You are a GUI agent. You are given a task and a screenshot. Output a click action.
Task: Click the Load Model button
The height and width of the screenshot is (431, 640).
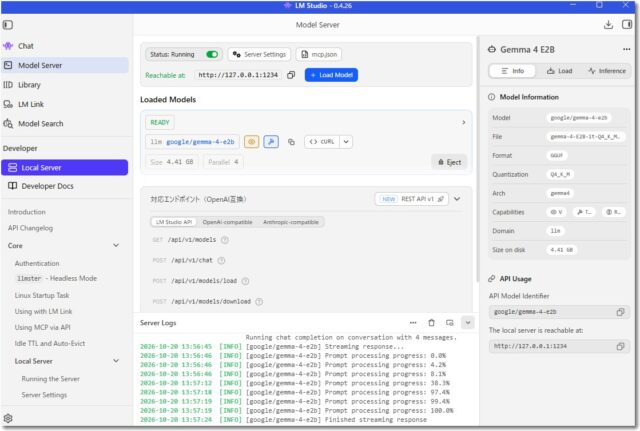tap(331, 75)
